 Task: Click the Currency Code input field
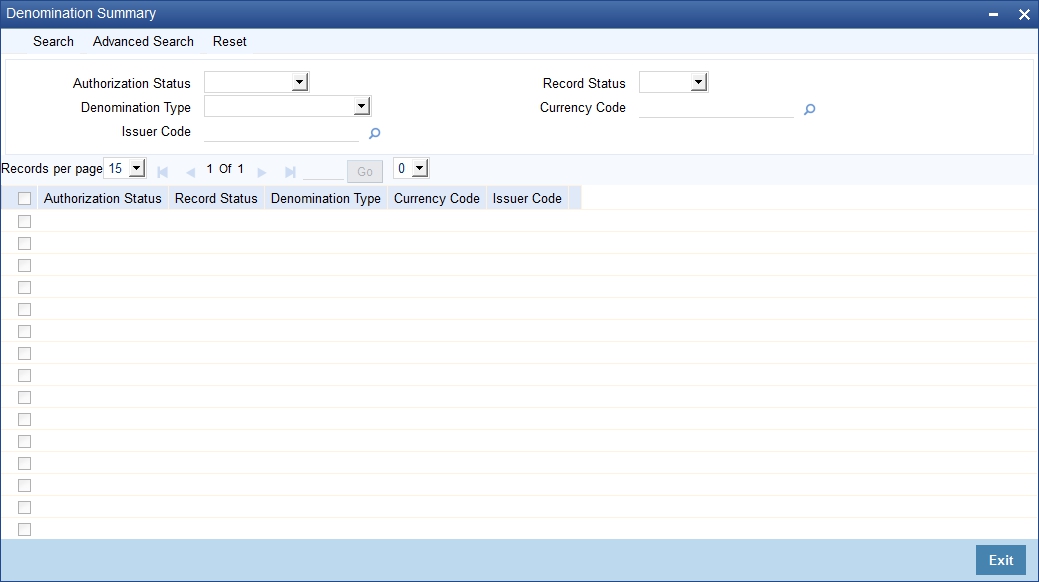(716, 109)
